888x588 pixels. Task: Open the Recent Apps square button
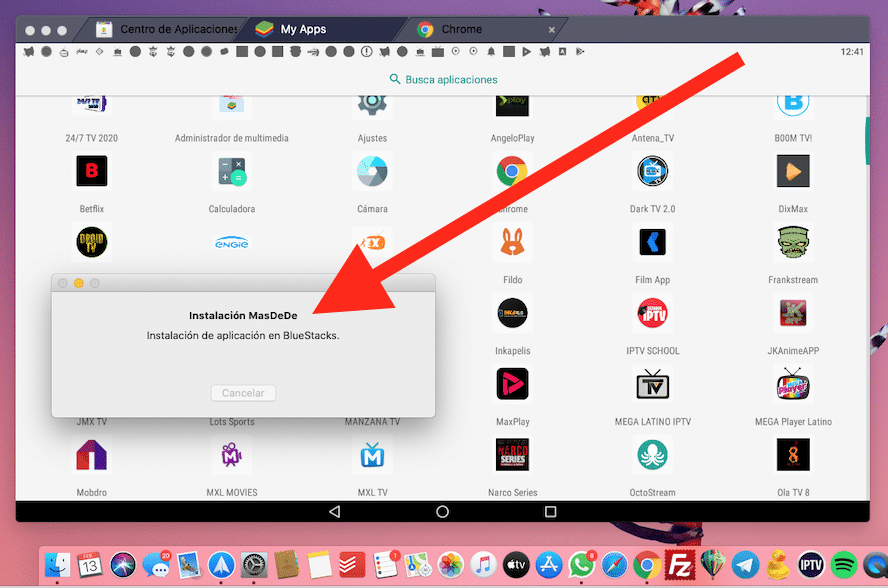(551, 511)
